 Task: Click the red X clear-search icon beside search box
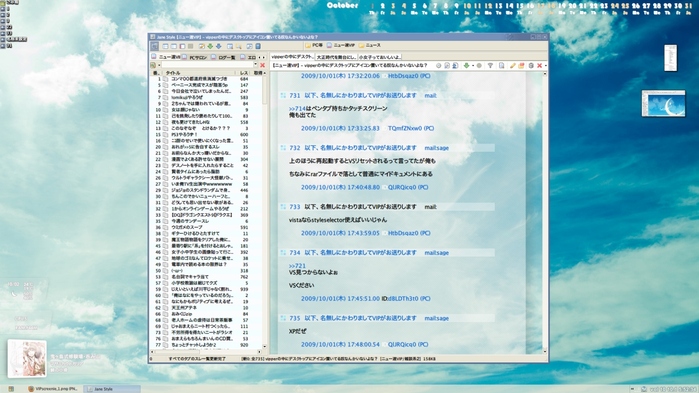(x=262, y=65)
